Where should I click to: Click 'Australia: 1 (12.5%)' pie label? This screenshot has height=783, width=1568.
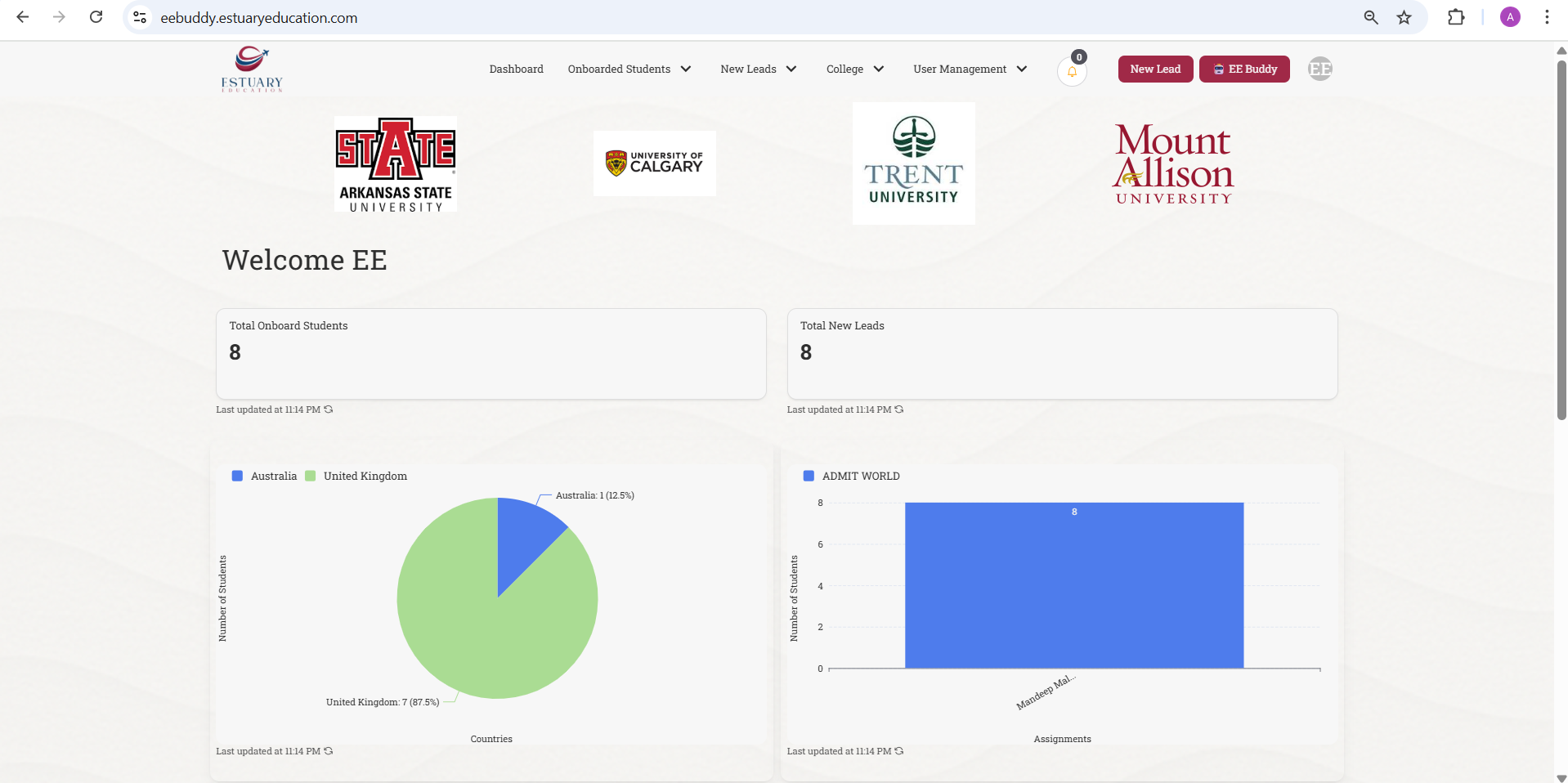point(595,495)
